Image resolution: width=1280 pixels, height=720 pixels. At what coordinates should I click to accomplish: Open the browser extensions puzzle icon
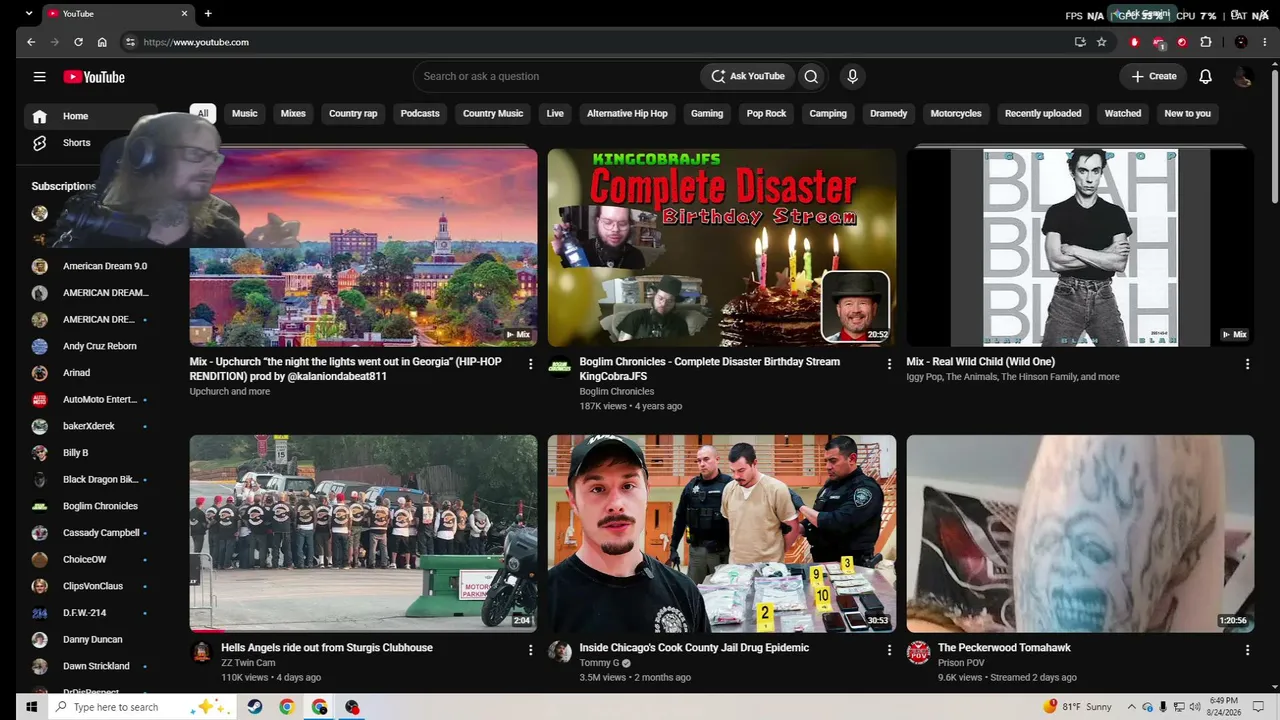1206,42
